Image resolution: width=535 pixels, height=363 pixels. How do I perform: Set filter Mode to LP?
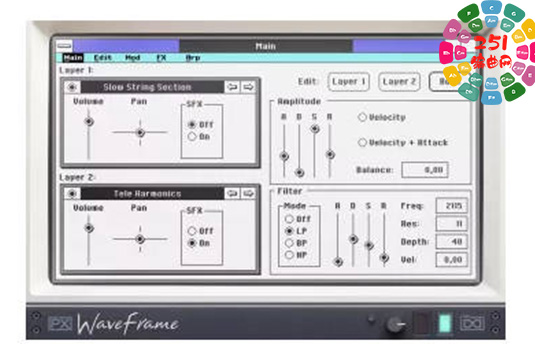pos(289,231)
